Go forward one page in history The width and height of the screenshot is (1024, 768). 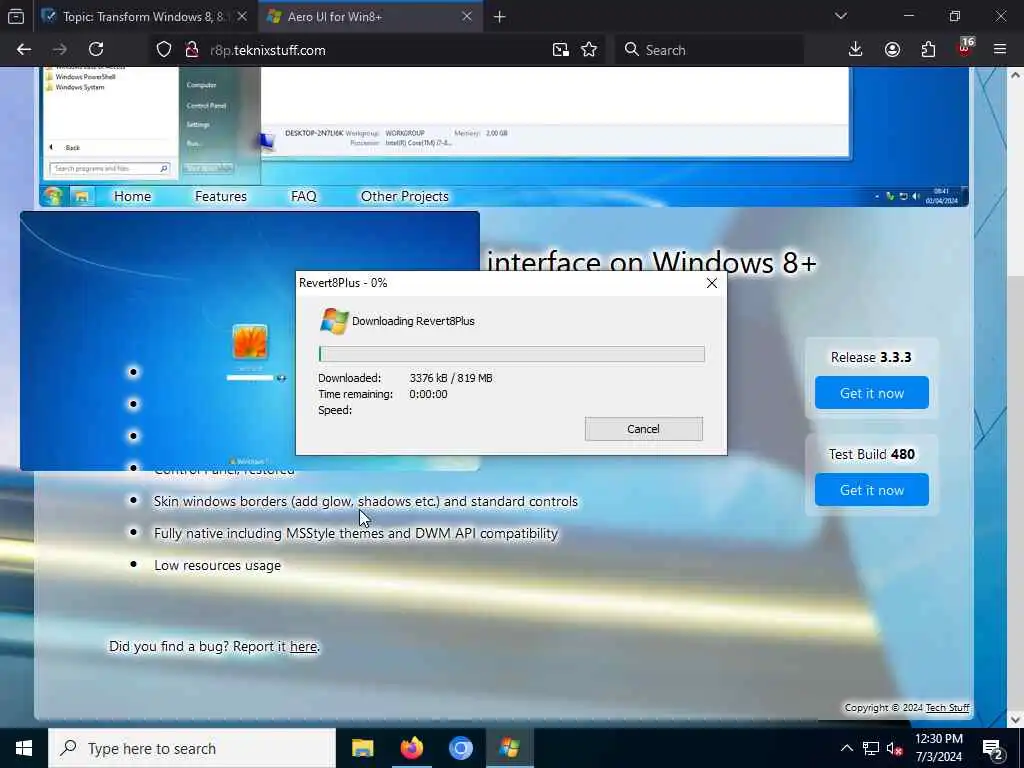click(59, 50)
